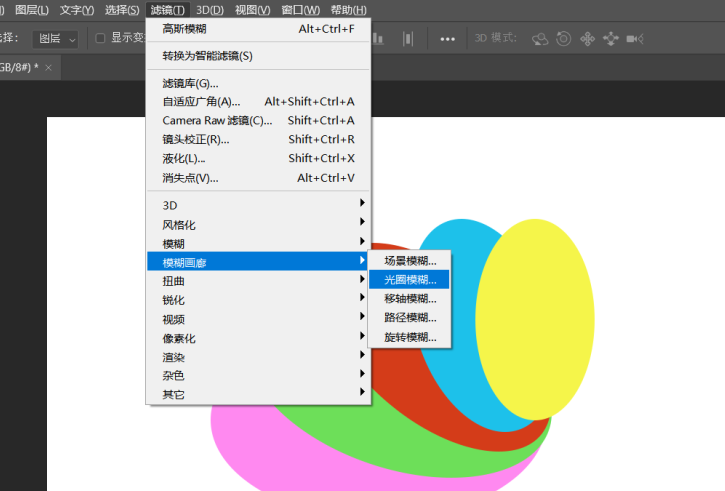Screen dimensions: 725x491
Task: Open 自适应广角(A)... filter
Action: click(x=258, y=102)
